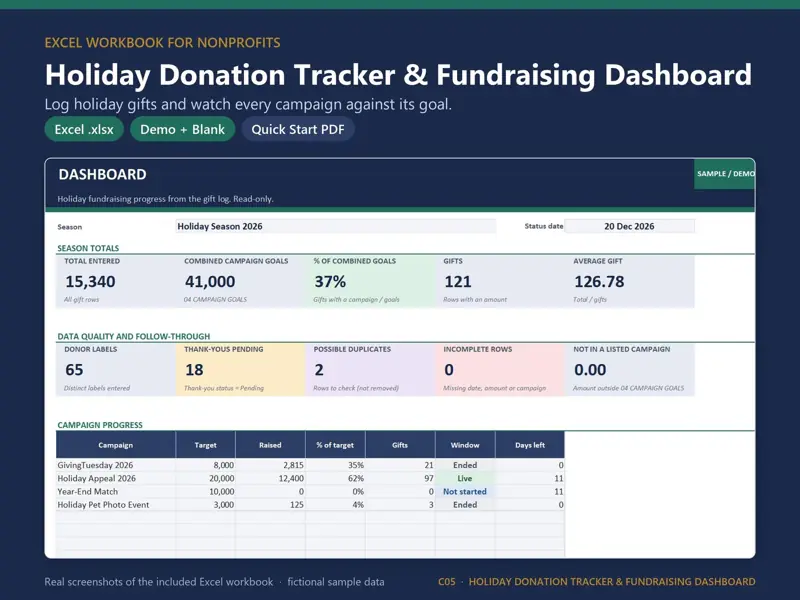Image resolution: width=800 pixels, height=600 pixels.
Task: Select the 'Not started' window status cell
Action: 465,492
